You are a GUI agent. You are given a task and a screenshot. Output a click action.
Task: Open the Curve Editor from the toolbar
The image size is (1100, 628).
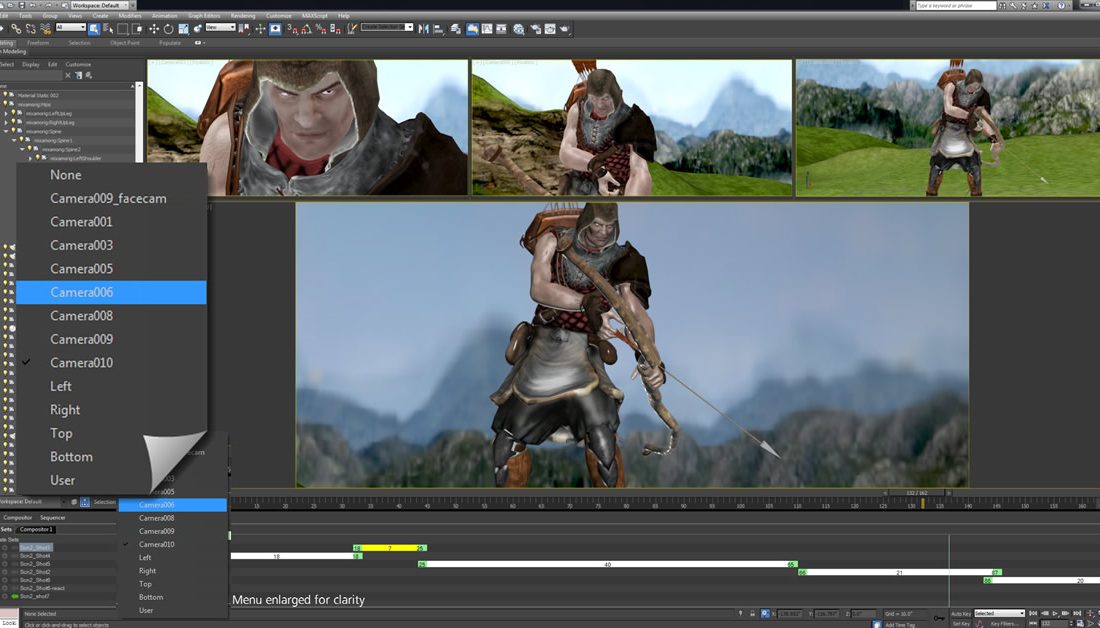[x=488, y=29]
